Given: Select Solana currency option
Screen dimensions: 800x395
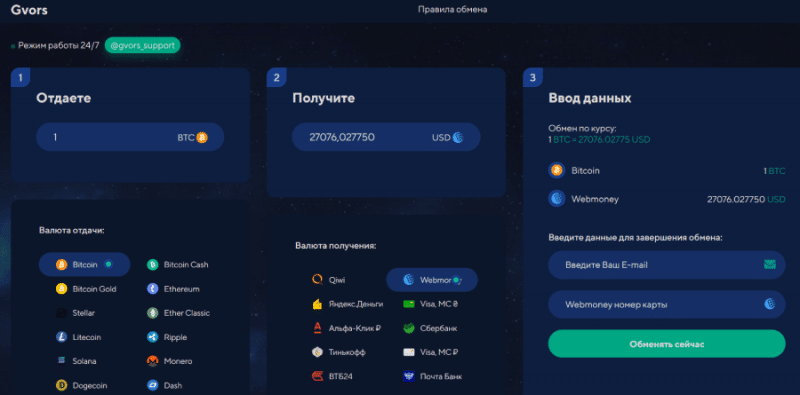Looking at the screenshot, I should [x=76, y=361].
